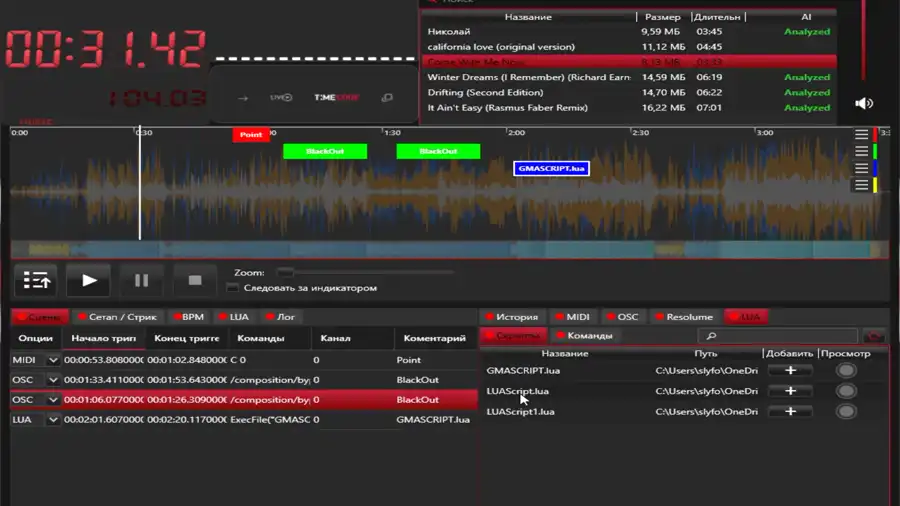The image size is (900, 506).
Task: Select the GMASCRIPT.lua marker on the waveform
Action: tap(551, 169)
